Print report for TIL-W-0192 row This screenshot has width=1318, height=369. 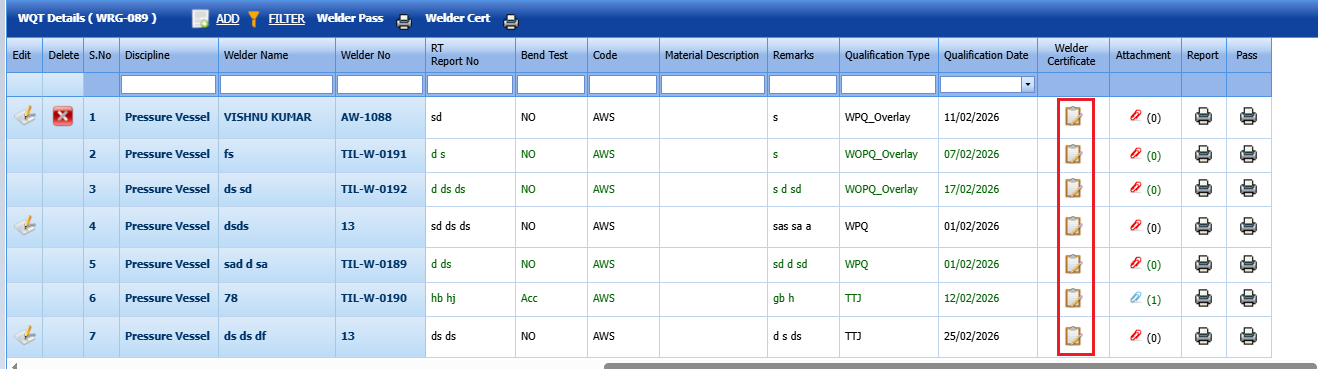coord(1204,188)
